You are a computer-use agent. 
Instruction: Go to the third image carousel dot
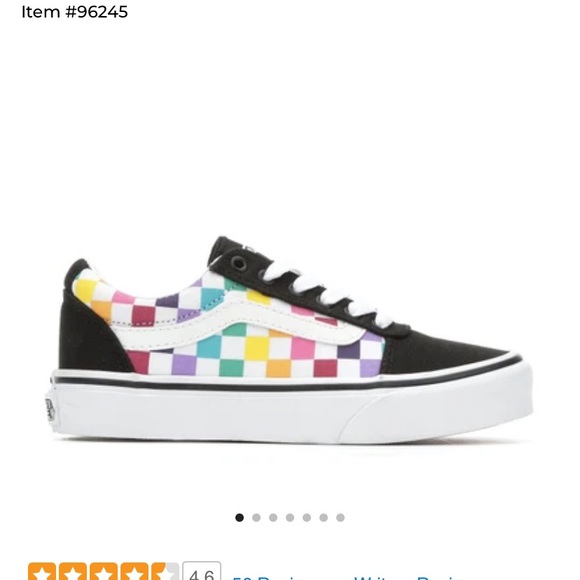point(273,517)
